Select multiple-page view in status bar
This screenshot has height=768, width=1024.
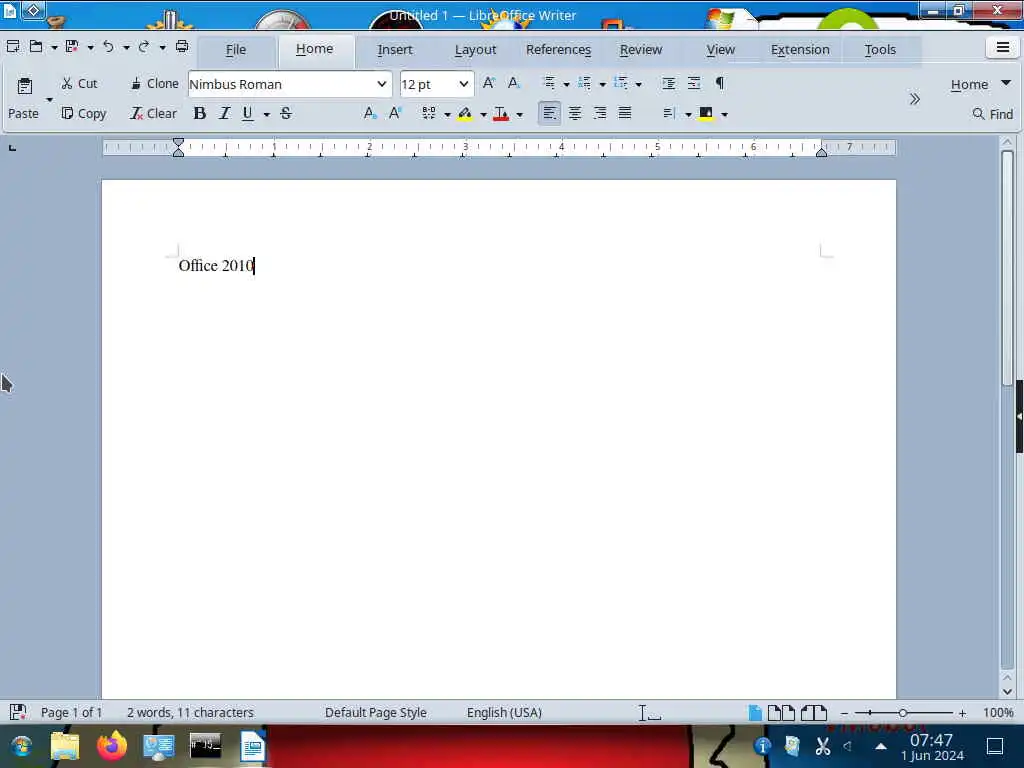(781, 712)
